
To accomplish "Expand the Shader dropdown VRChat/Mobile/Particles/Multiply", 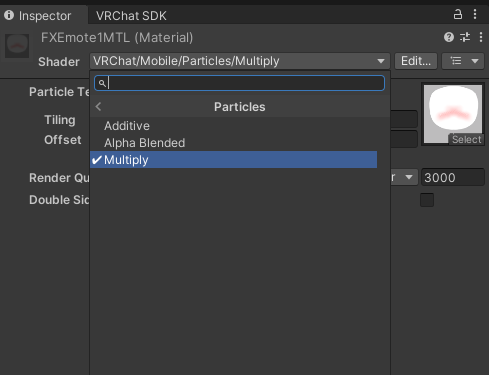I will 240,61.
